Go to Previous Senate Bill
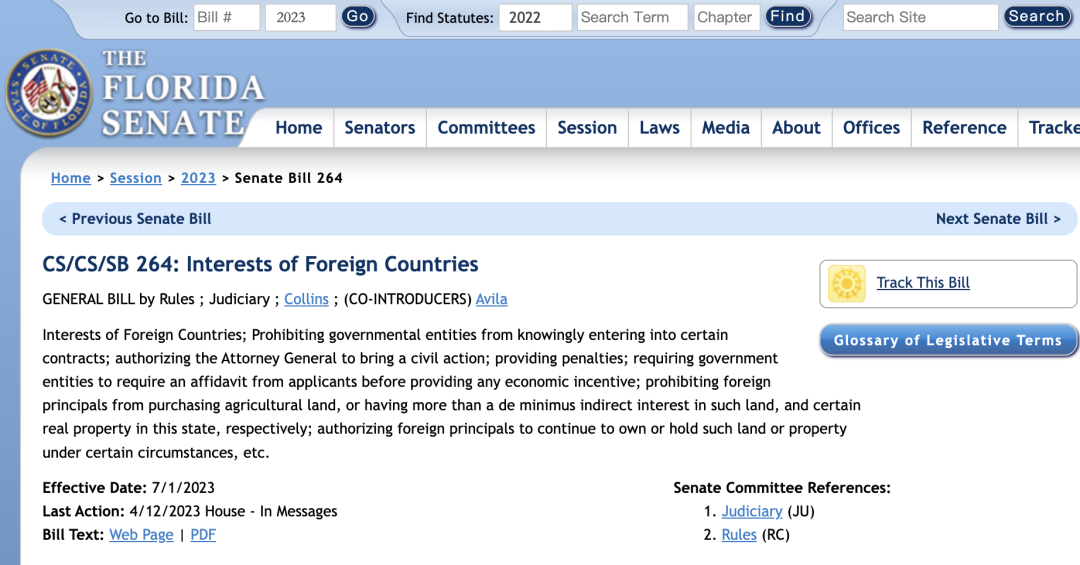Image resolution: width=1080 pixels, height=565 pixels. [x=135, y=218]
